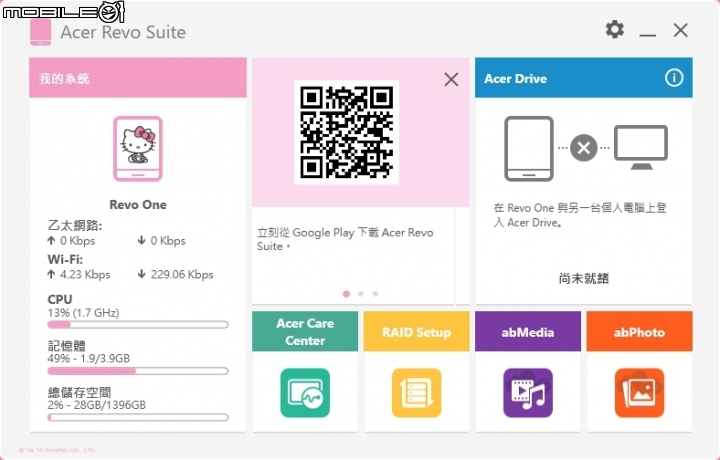The image size is (720, 460).
Task: Click the CPU usage progress bar
Action: [x=138, y=325]
